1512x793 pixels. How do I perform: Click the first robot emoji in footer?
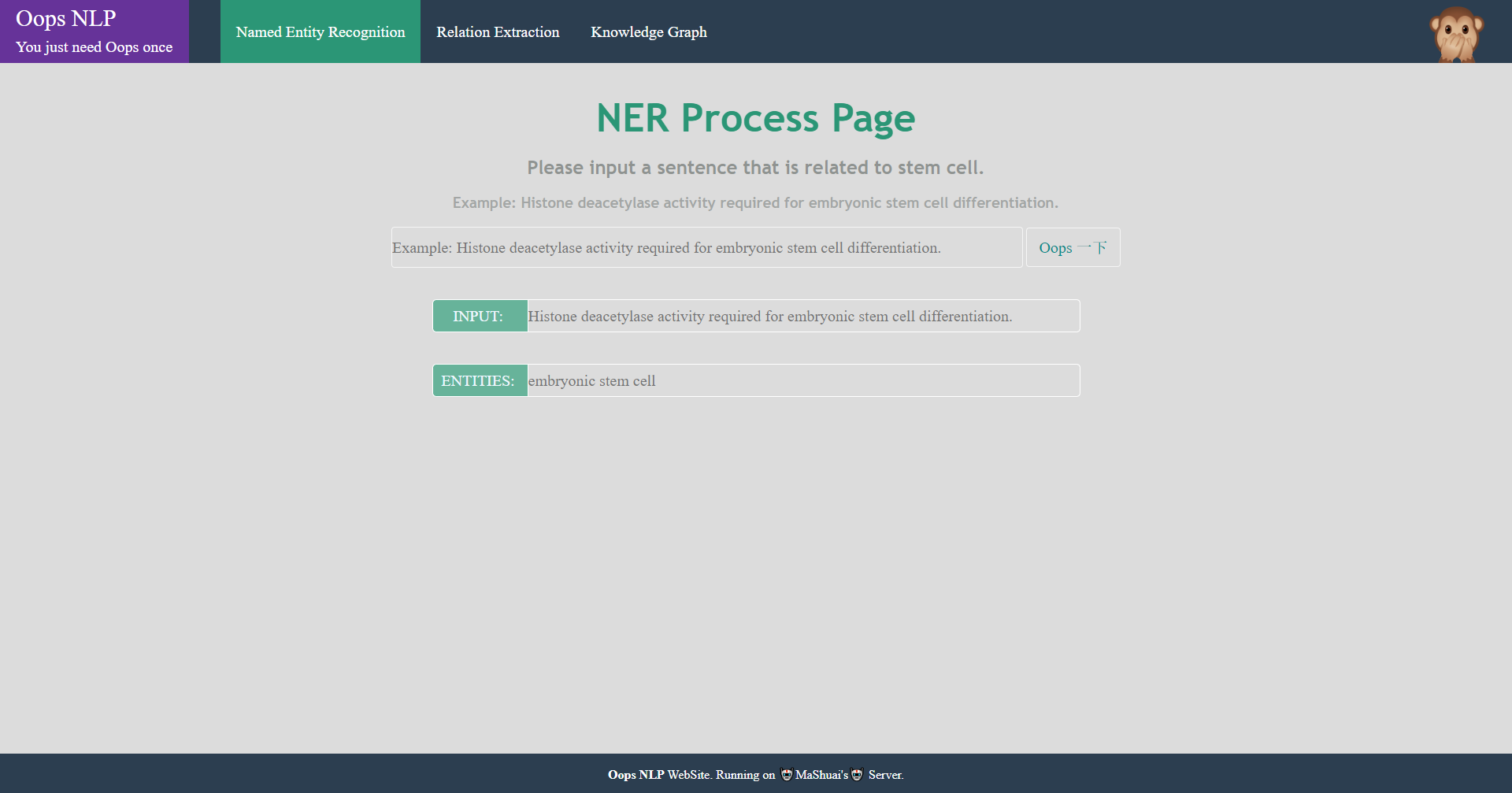click(786, 775)
